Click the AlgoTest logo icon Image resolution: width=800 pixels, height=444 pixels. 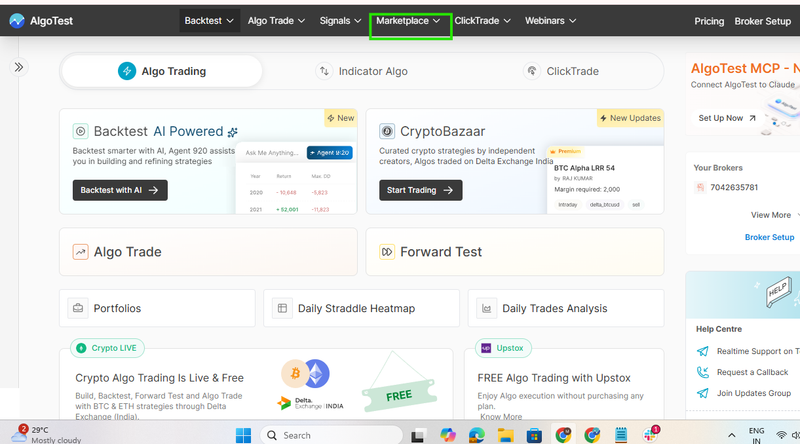[x=17, y=21]
